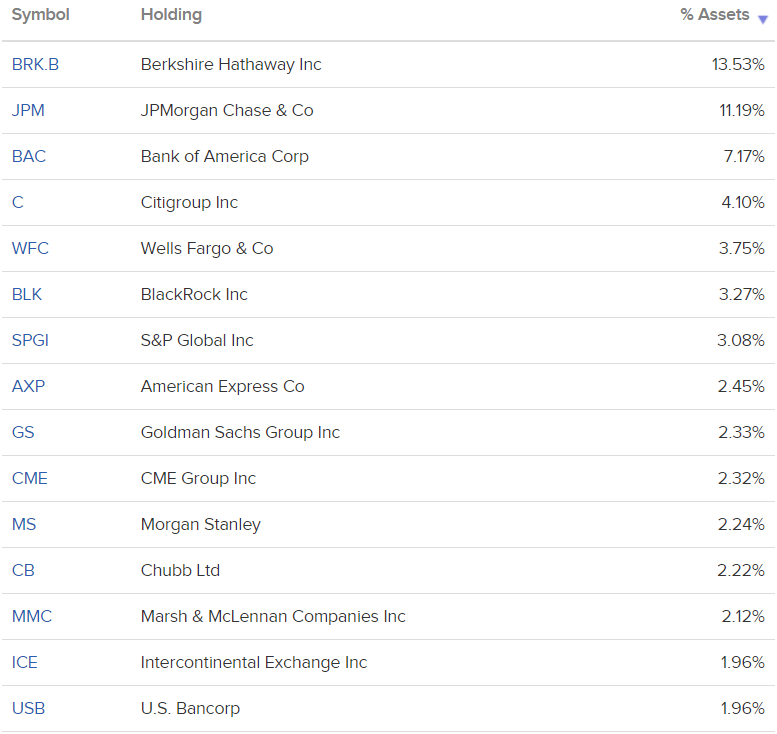777x734 pixels.
Task: Open the C ticker link for Citigroup
Action: pyautogui.click(x=18, y=202)
